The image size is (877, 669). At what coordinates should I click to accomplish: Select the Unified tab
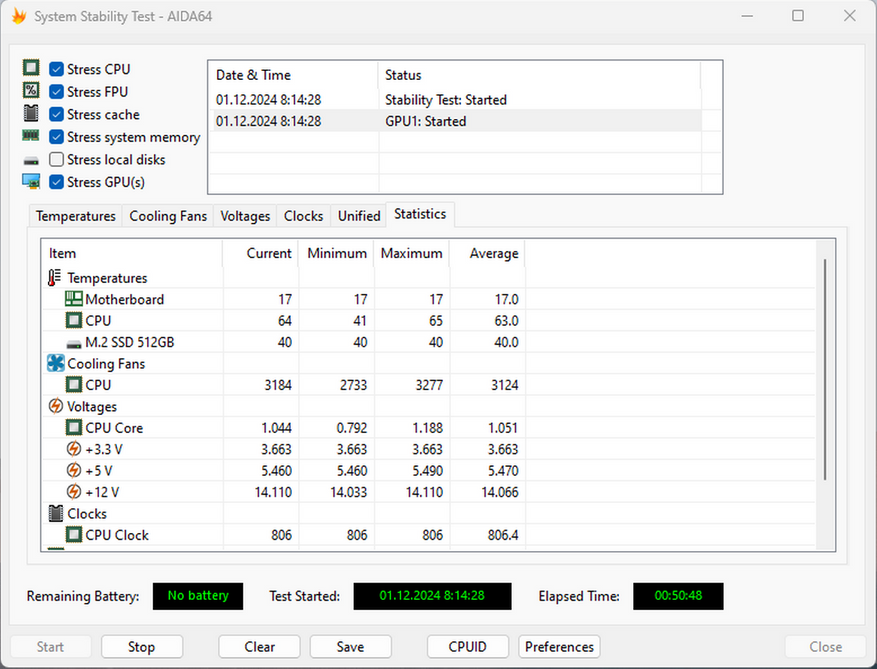click(x=359, y=216)
